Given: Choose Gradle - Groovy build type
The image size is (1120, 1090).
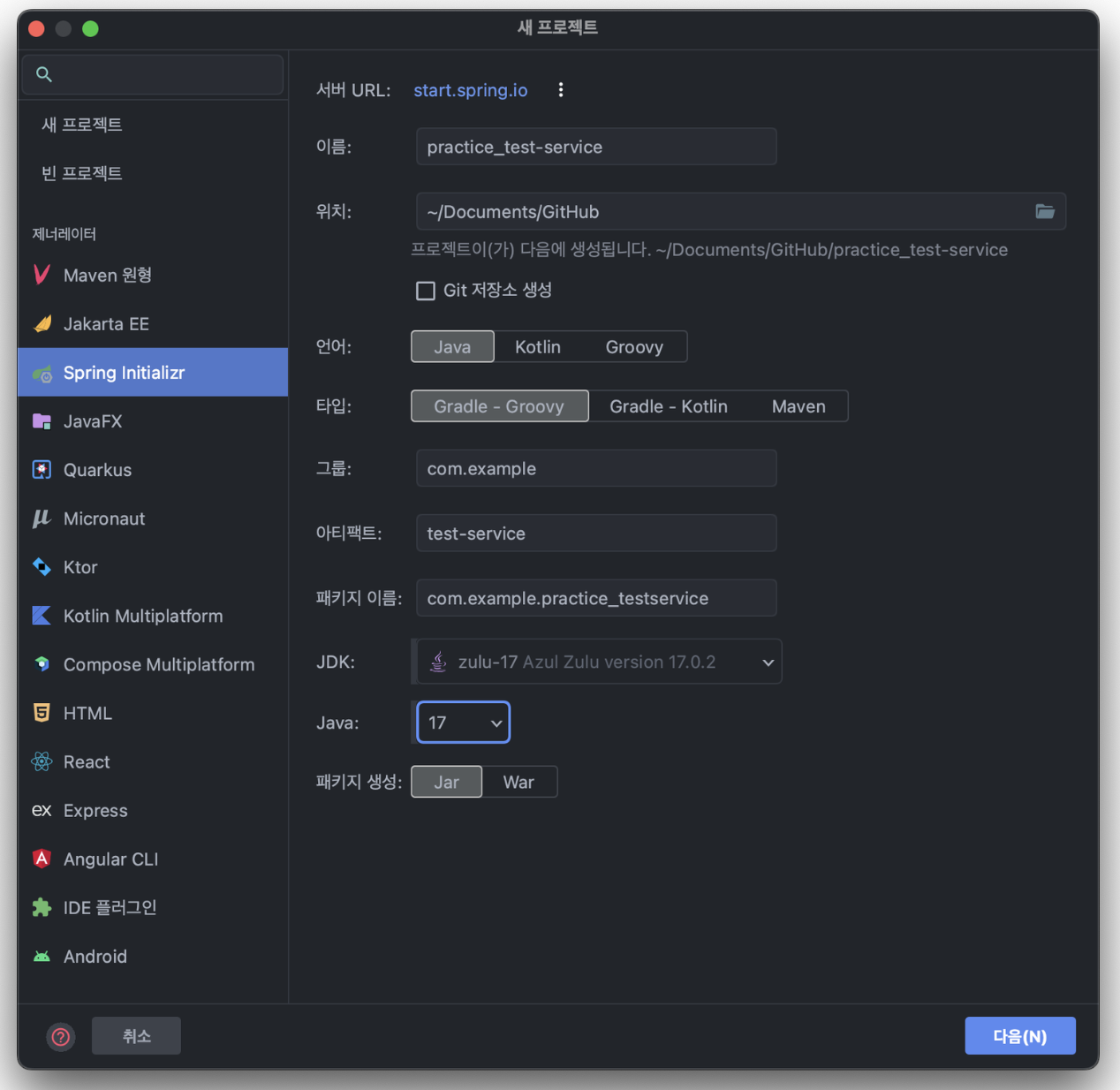Looking at the screenshot, I should coord(499,406).
